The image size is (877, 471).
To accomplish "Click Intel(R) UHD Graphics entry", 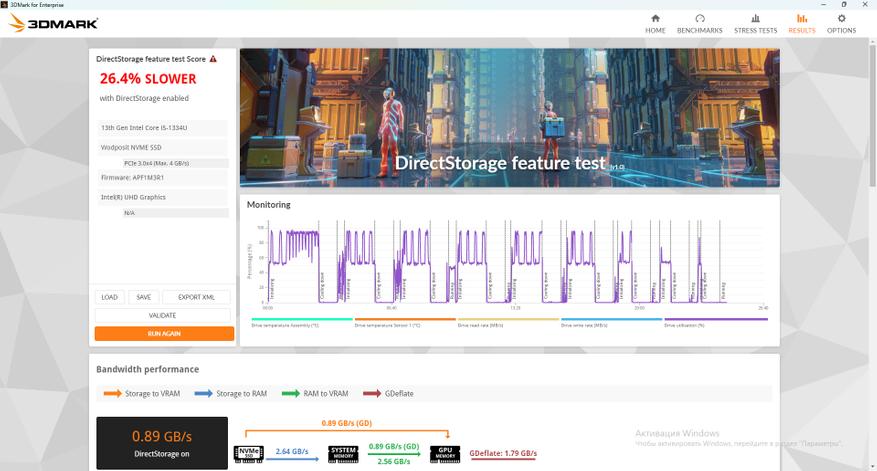I will tap(163, 197).
